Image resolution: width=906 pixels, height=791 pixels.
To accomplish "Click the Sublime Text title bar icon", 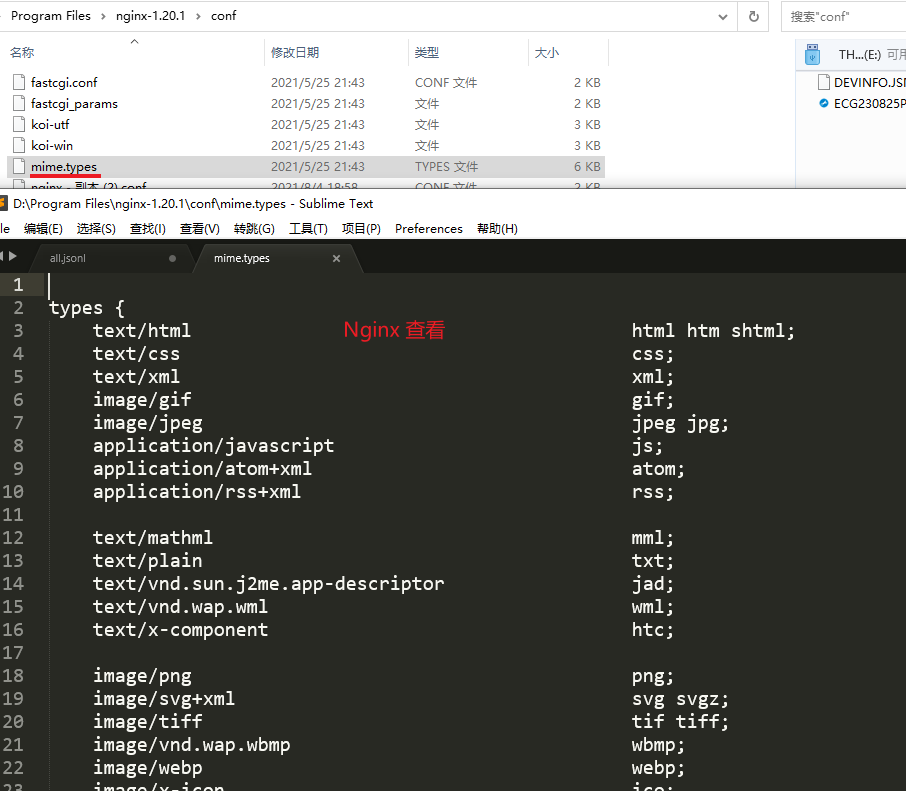I will click(4, 203).
